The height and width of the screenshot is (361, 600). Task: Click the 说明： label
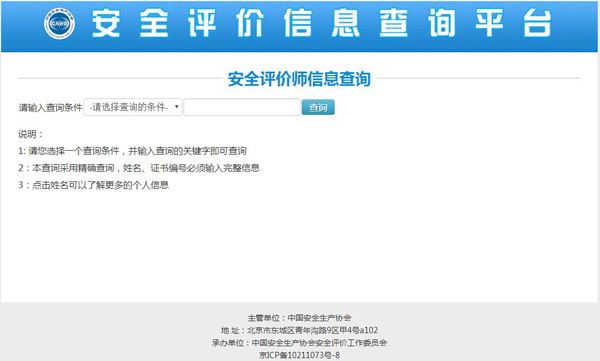[31, 134]
